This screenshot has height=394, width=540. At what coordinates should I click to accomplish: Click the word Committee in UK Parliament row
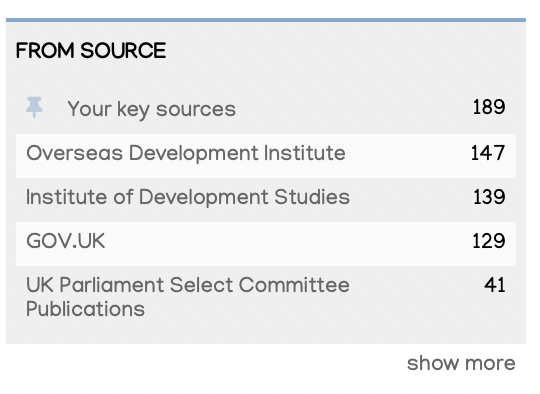click(294, 285)
